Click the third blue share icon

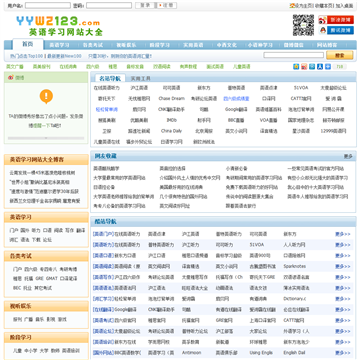tap(312, 66)
